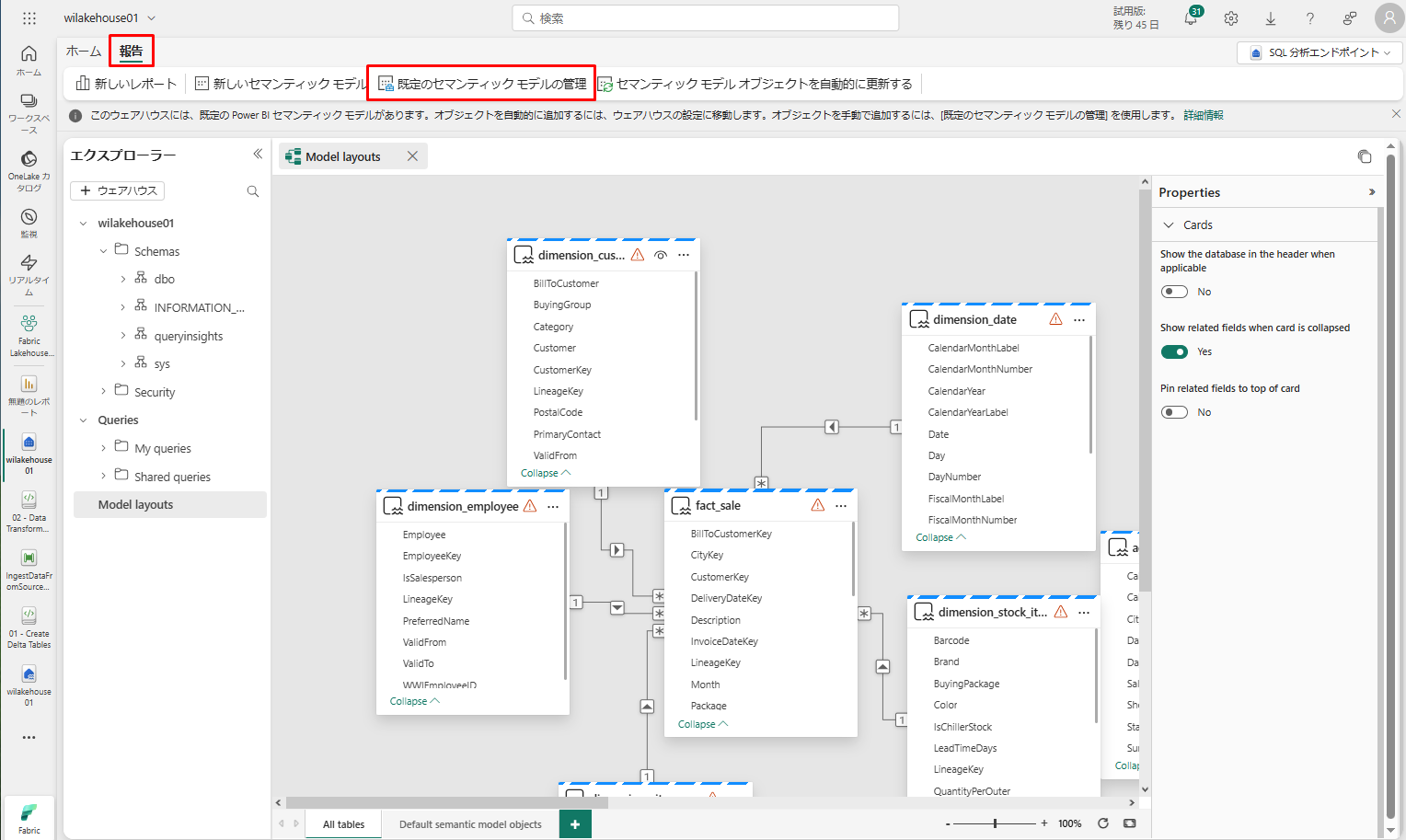Open the notifications bell icon
Image resolution: width=1406 pixels, height=840 pixels.
coord(1190,18)
